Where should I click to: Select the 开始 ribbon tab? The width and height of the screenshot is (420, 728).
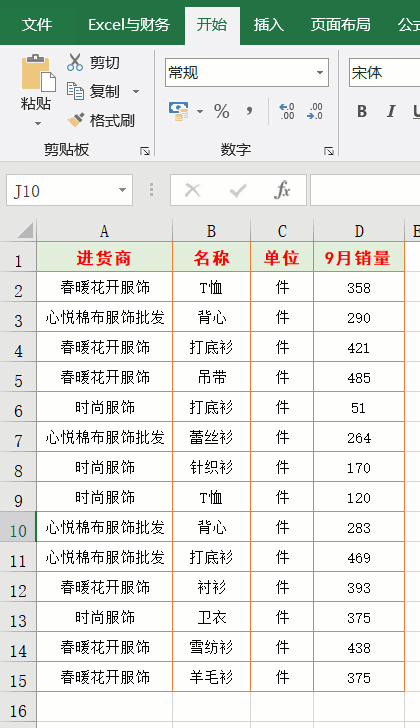click(212, 25)
